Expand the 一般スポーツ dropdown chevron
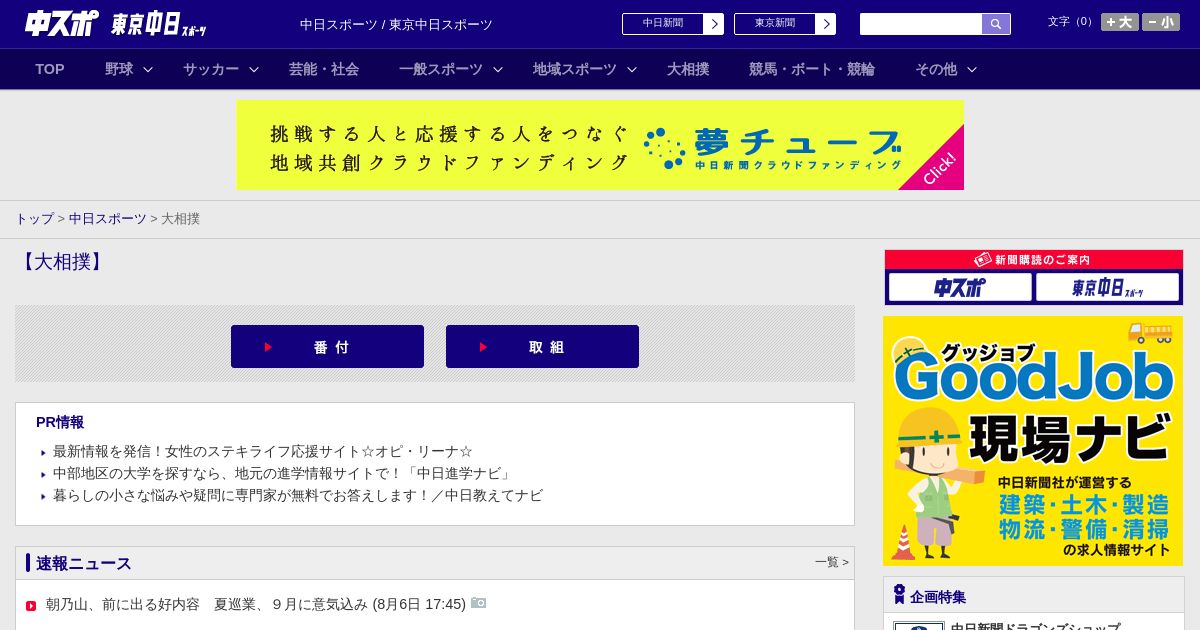 [x=498, y=69]
